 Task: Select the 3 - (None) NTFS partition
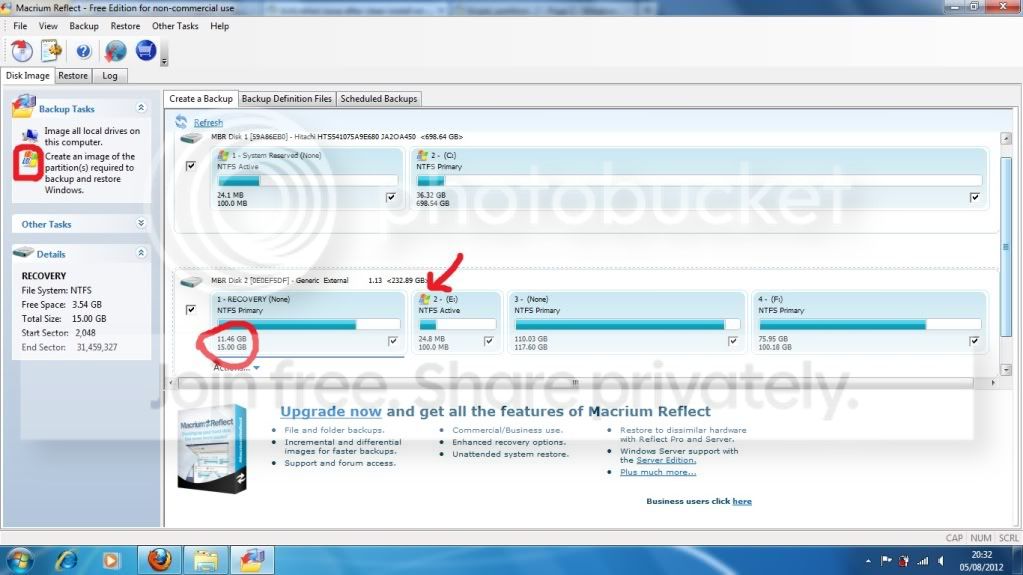coord(626,323)
